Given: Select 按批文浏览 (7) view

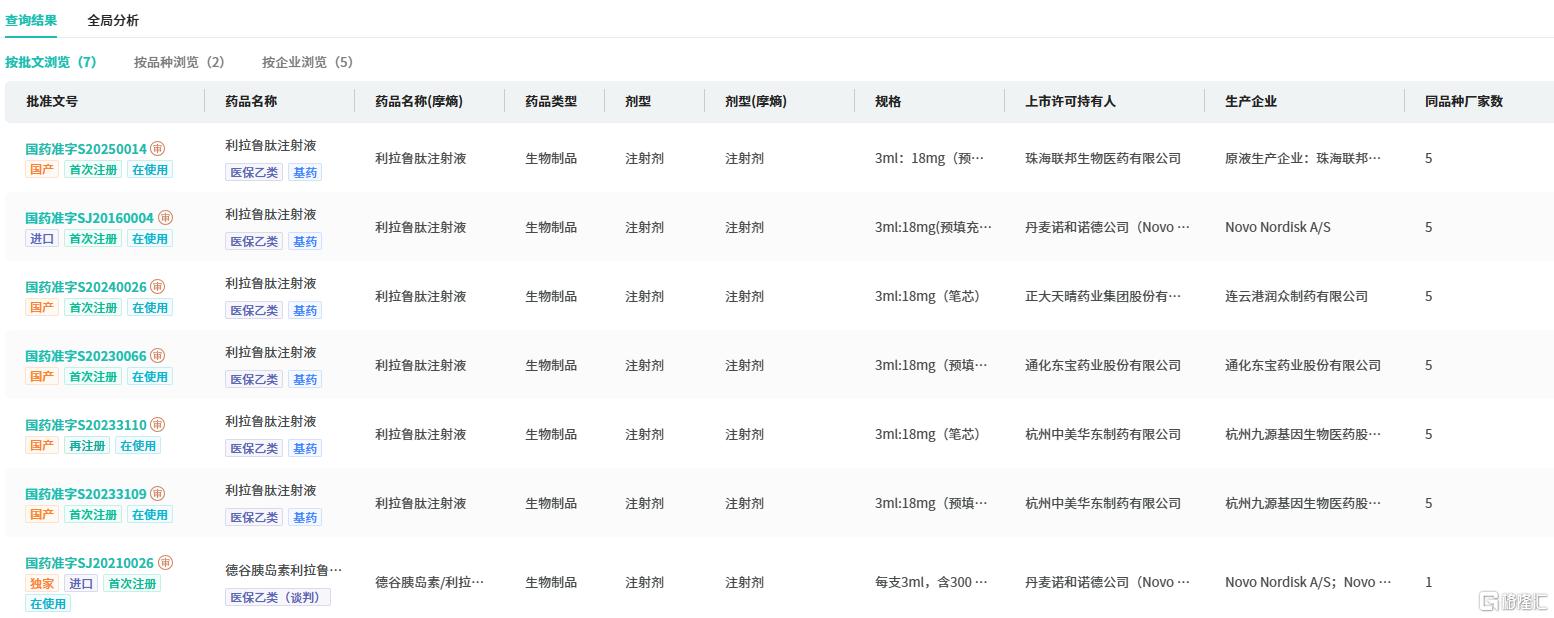Looking at the screenshot, I should click(51, 62).
